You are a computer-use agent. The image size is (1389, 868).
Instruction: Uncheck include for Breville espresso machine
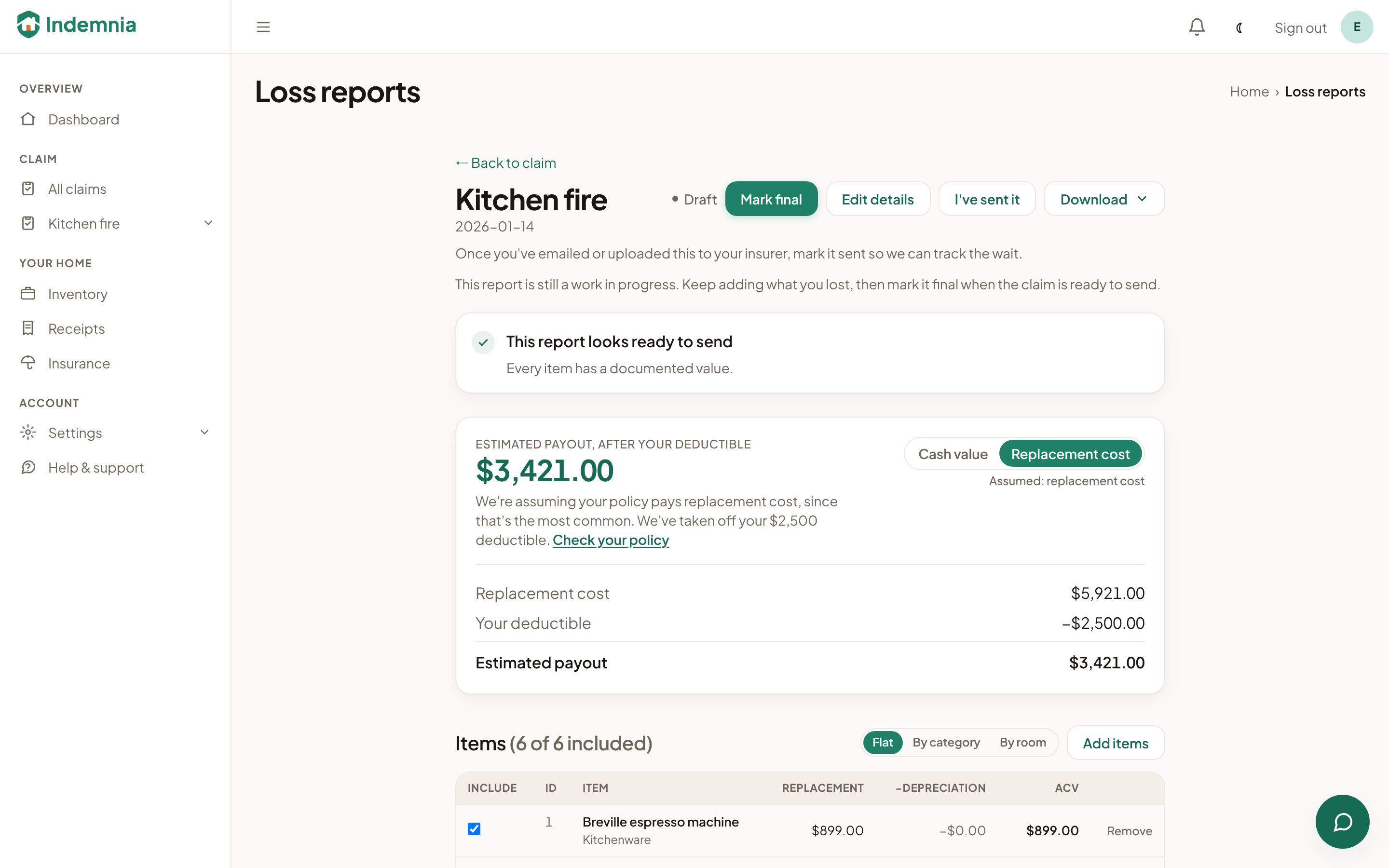(474, 829)
